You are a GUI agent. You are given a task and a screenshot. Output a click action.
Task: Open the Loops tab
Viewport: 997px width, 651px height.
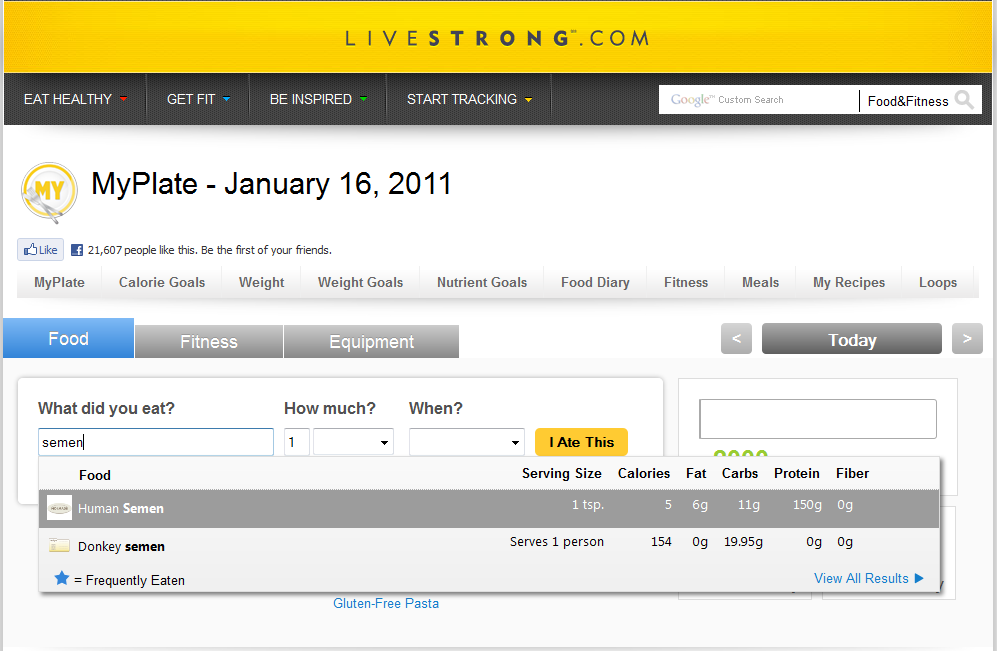pos(938,282)
